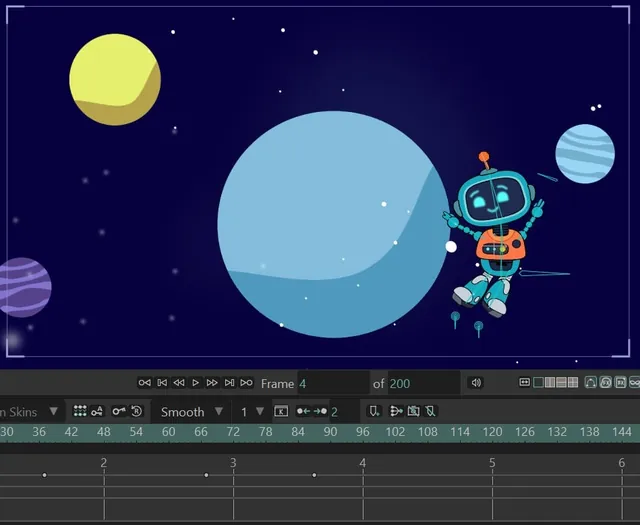640x525 pixels.
Task: Click the crossed marker icon in timeline toolbar
Action: tap(430, 411)
